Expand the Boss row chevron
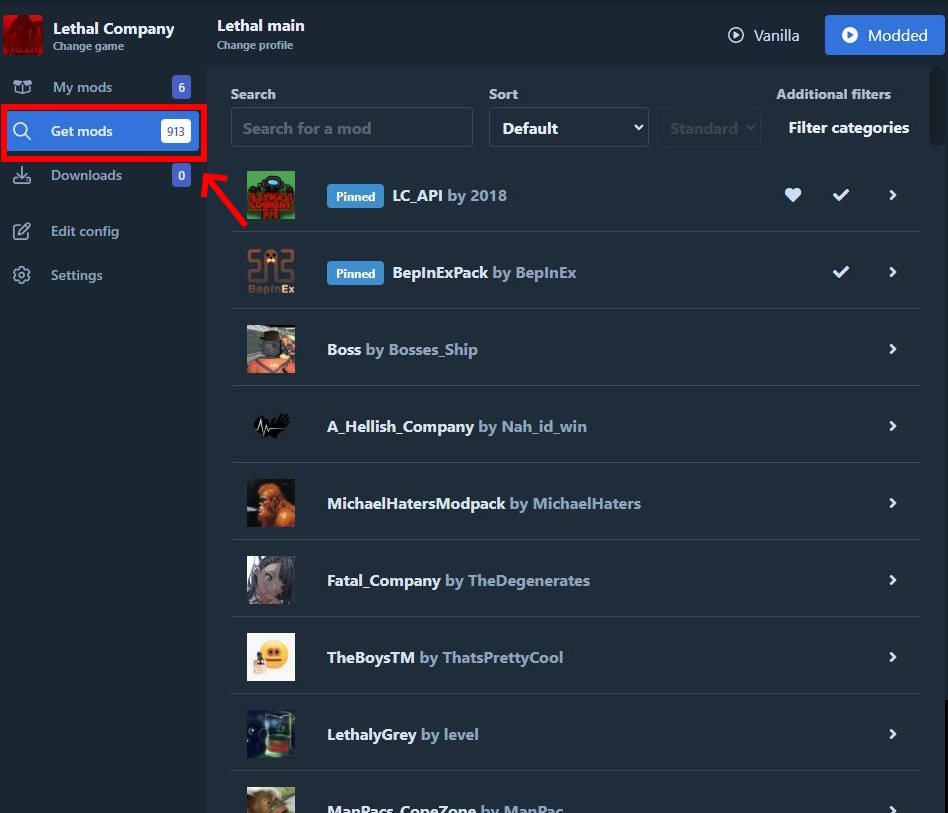Screen dimensions: 948x813 click(892, 349)
